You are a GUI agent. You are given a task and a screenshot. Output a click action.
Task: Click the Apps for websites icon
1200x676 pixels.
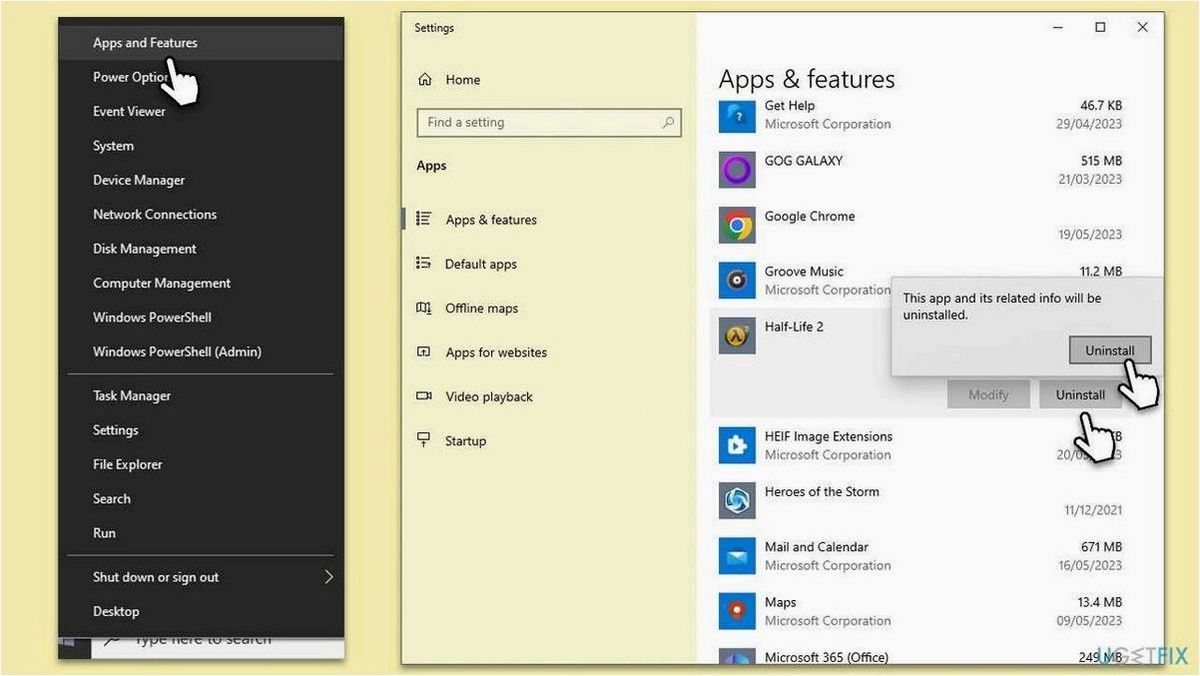coord(423,352)
